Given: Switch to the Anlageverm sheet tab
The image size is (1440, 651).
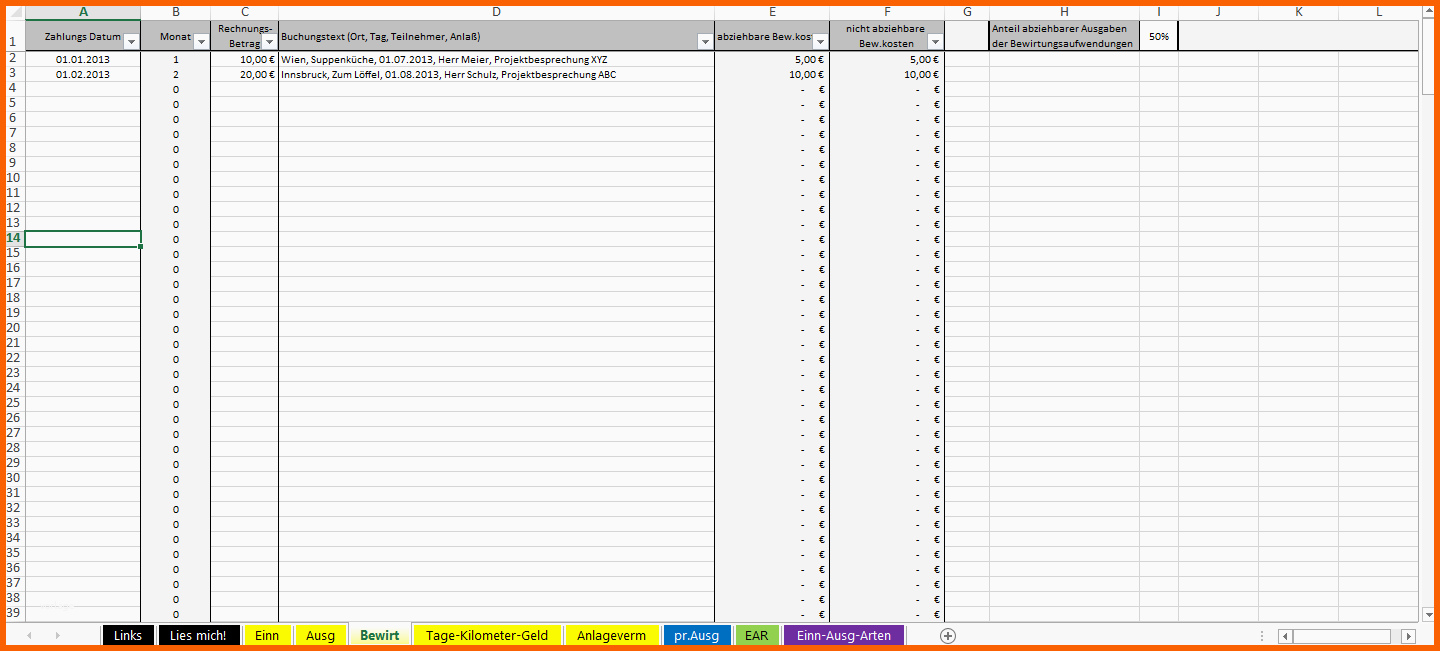Looking at the screenshot, I should pos(611,636).
